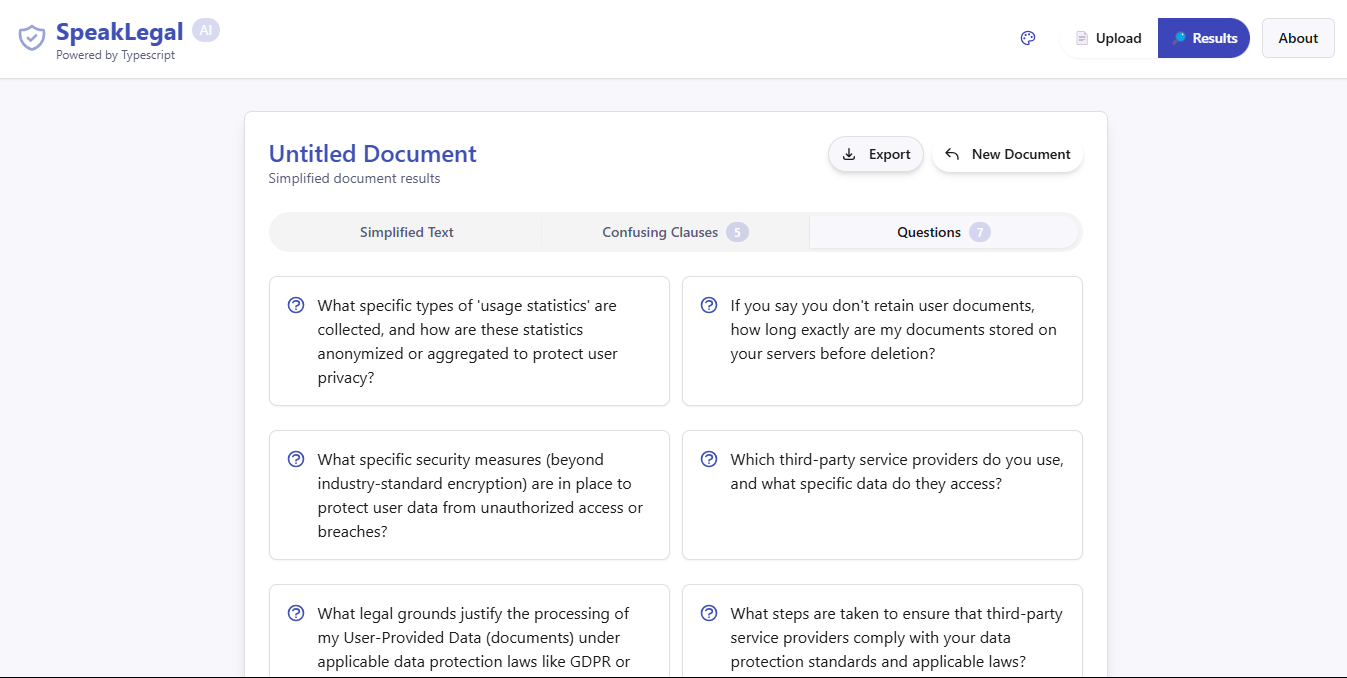This screenshot has height=678, width=1347.
Task: Click the AI badge next to SpeakLegal
Action: click(206, 30)
